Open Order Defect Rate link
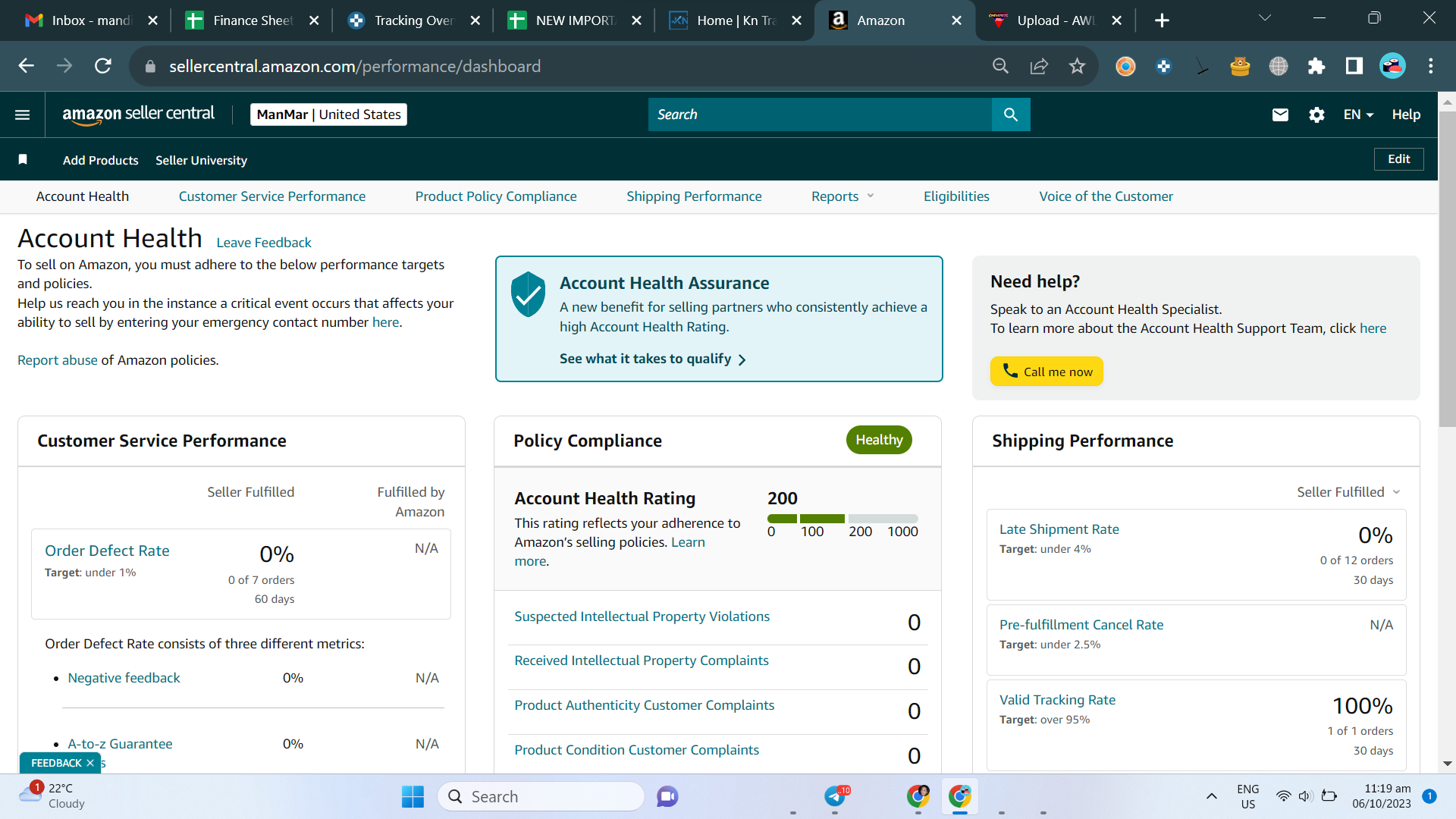The width and height of the screenshot is (1456, 819). tap(107, 551)
